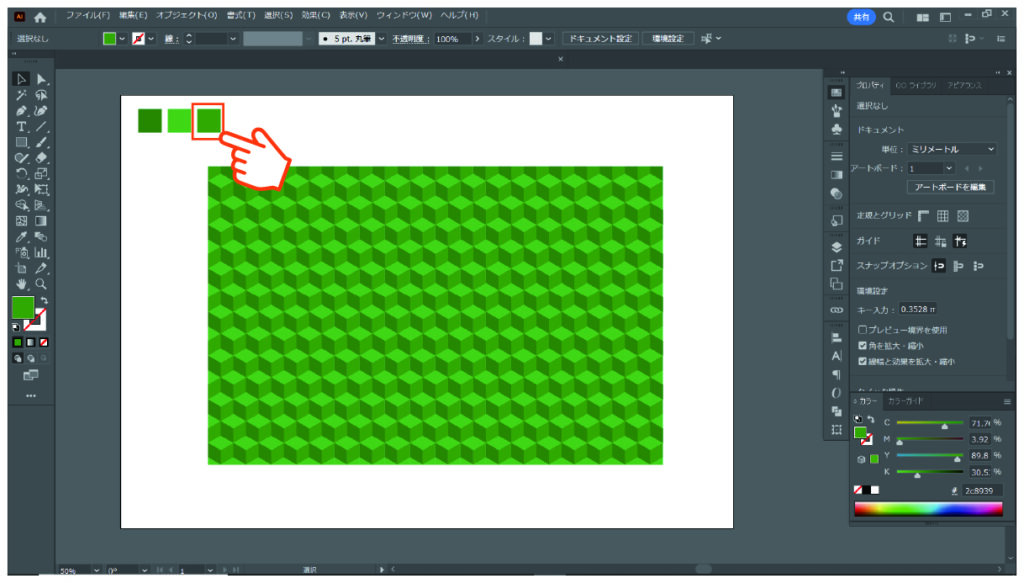Switch to the CC ライブラリ tab
This screenshot has height=583, width=1024.
point(916,86)
